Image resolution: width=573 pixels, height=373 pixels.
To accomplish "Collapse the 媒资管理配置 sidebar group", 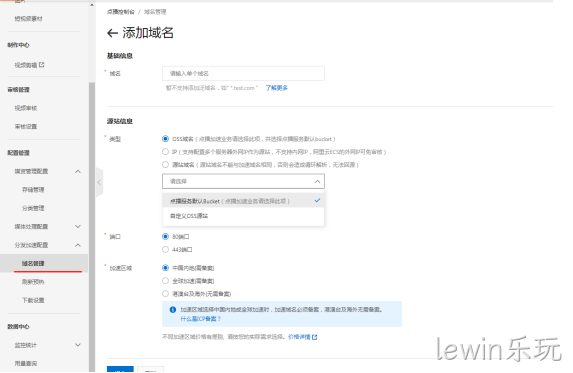I will [78, 171].
